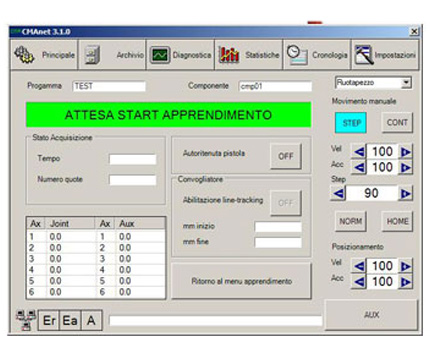Toggle Abilitazione line-tracking OFF button

coord(286,203)
